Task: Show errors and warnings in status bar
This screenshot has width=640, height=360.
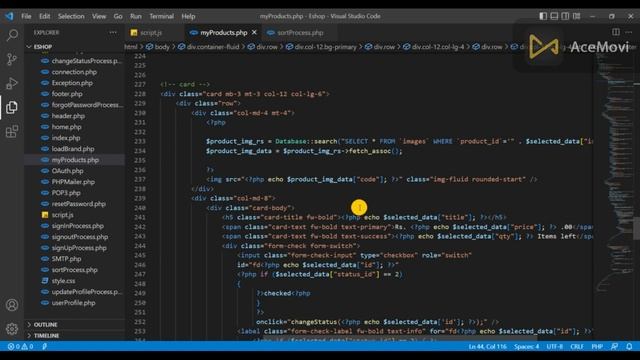Action: 20,347
